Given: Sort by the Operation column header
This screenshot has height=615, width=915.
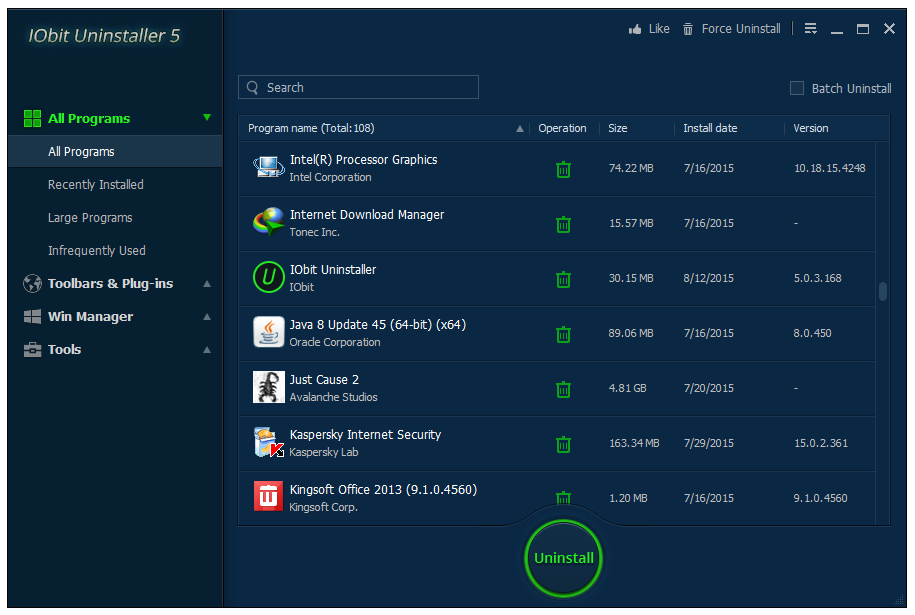Looking at the screenshot, I should [x=562, y=128].
